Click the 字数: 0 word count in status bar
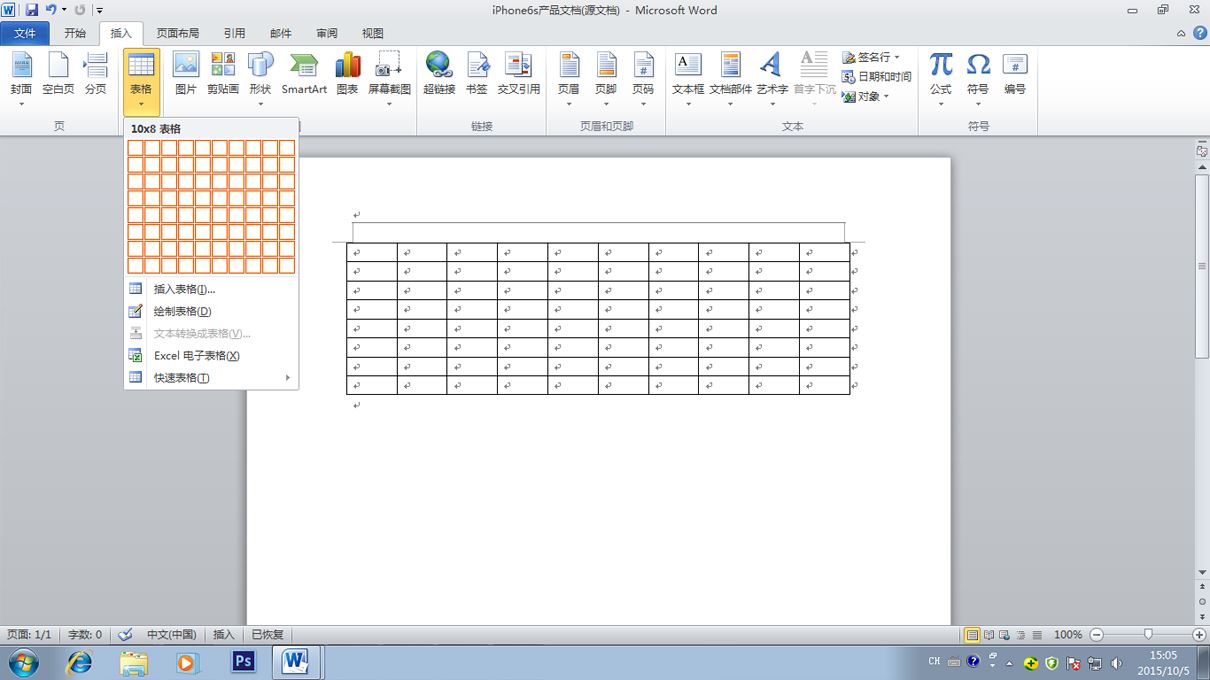This screenshot has width=1210, height=680. click(x=85, y=635)
